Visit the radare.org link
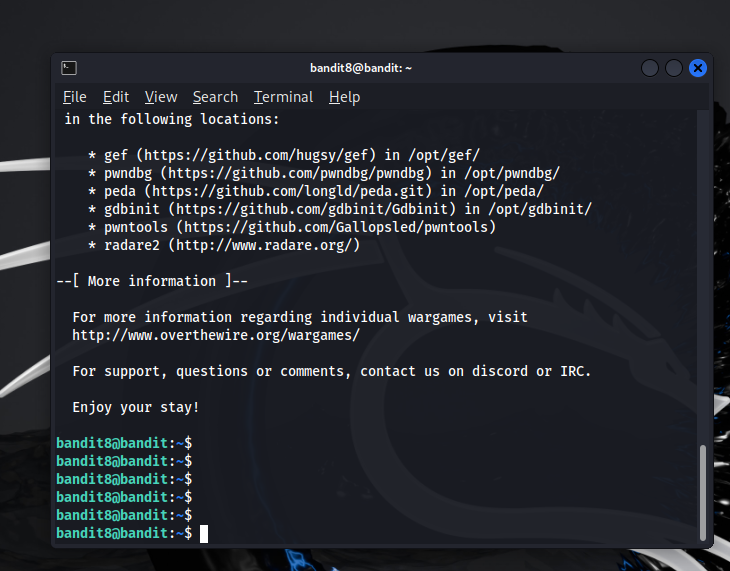The height and width of the screenshot is (571, 730). (x=266, y=245)
